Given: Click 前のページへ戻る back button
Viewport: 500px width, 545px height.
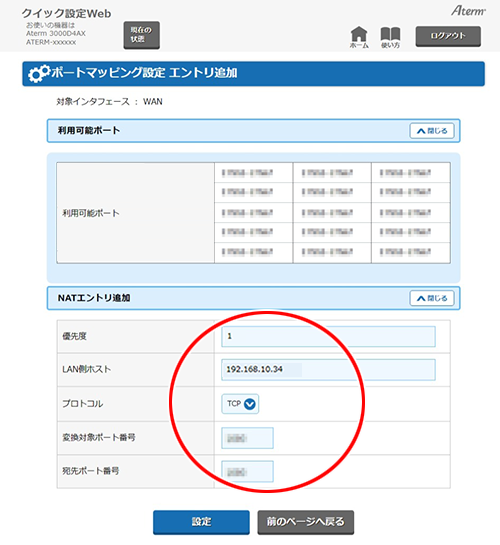Looking at the screenshot, I should [306, 522].
